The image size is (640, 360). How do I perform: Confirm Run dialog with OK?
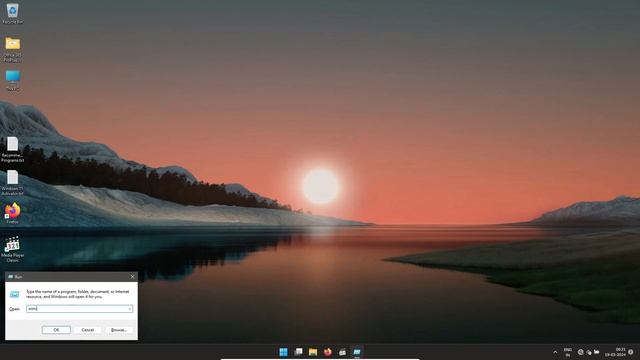[x=56, y=330]
